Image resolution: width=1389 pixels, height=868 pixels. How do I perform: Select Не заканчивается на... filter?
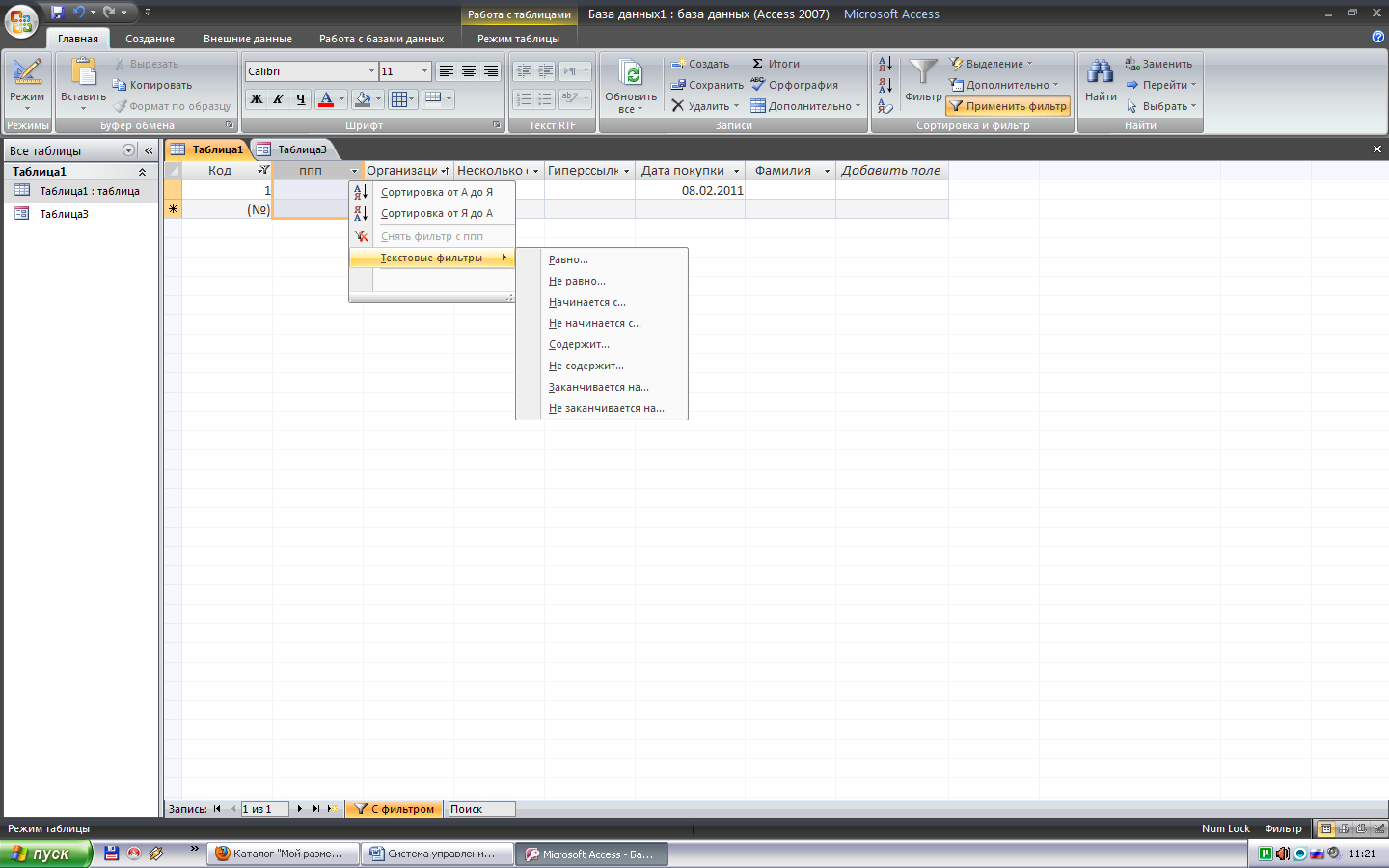tap(602, 408)
